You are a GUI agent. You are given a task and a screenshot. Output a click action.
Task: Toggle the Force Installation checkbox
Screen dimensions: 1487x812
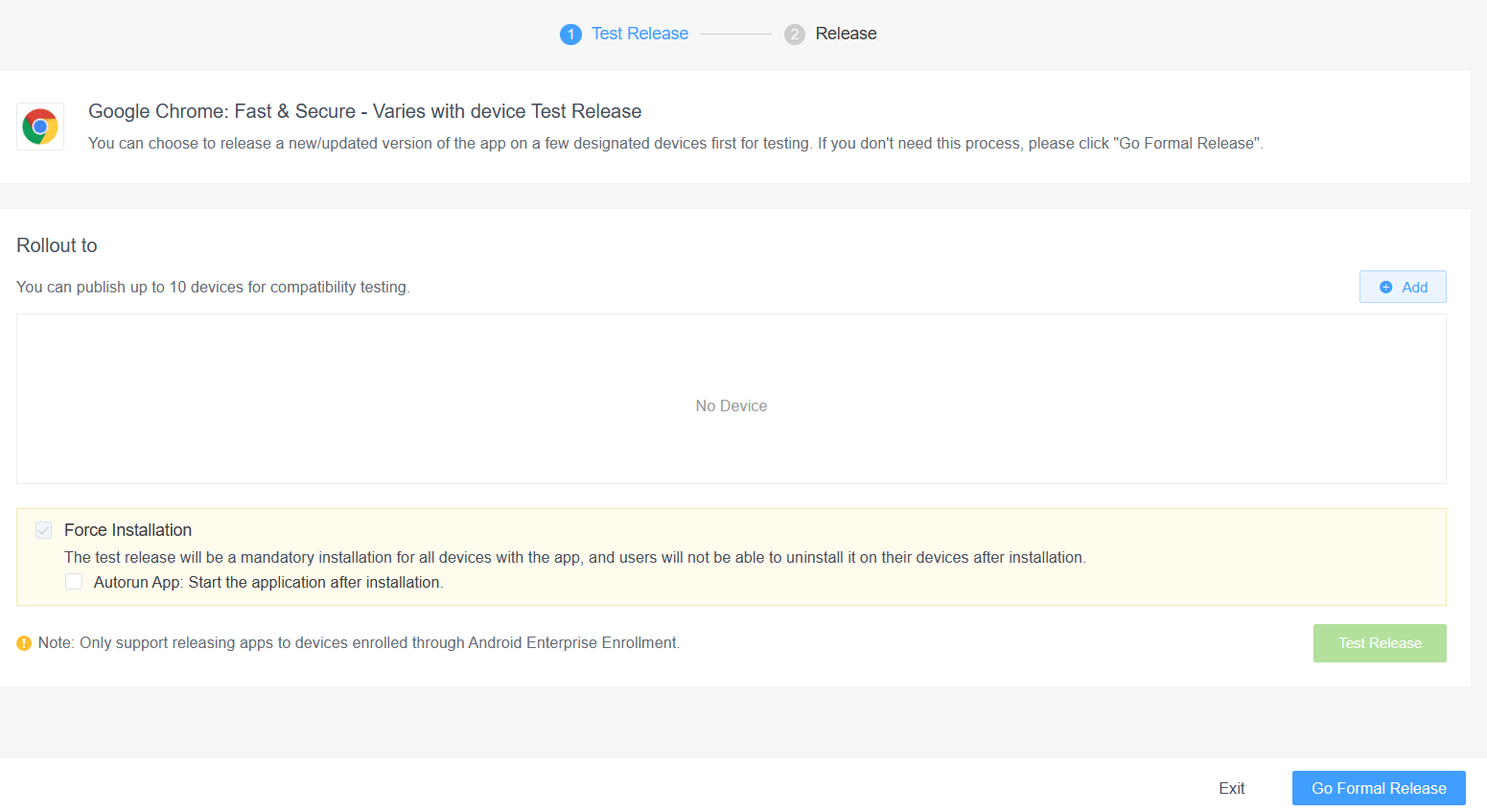click(44, 530)
